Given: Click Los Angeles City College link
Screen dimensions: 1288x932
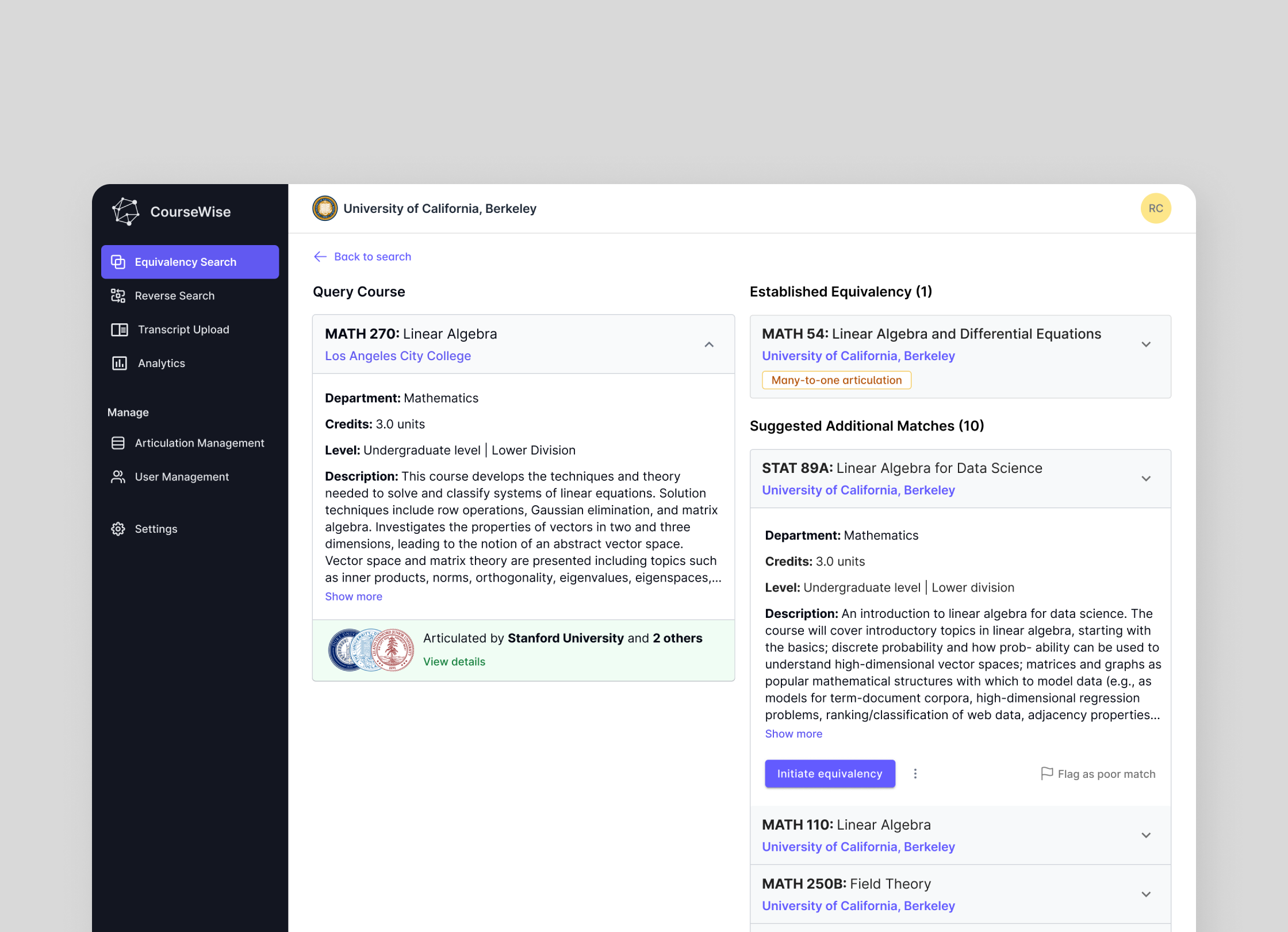Looking at the screenshot, I should click(398, 356).
